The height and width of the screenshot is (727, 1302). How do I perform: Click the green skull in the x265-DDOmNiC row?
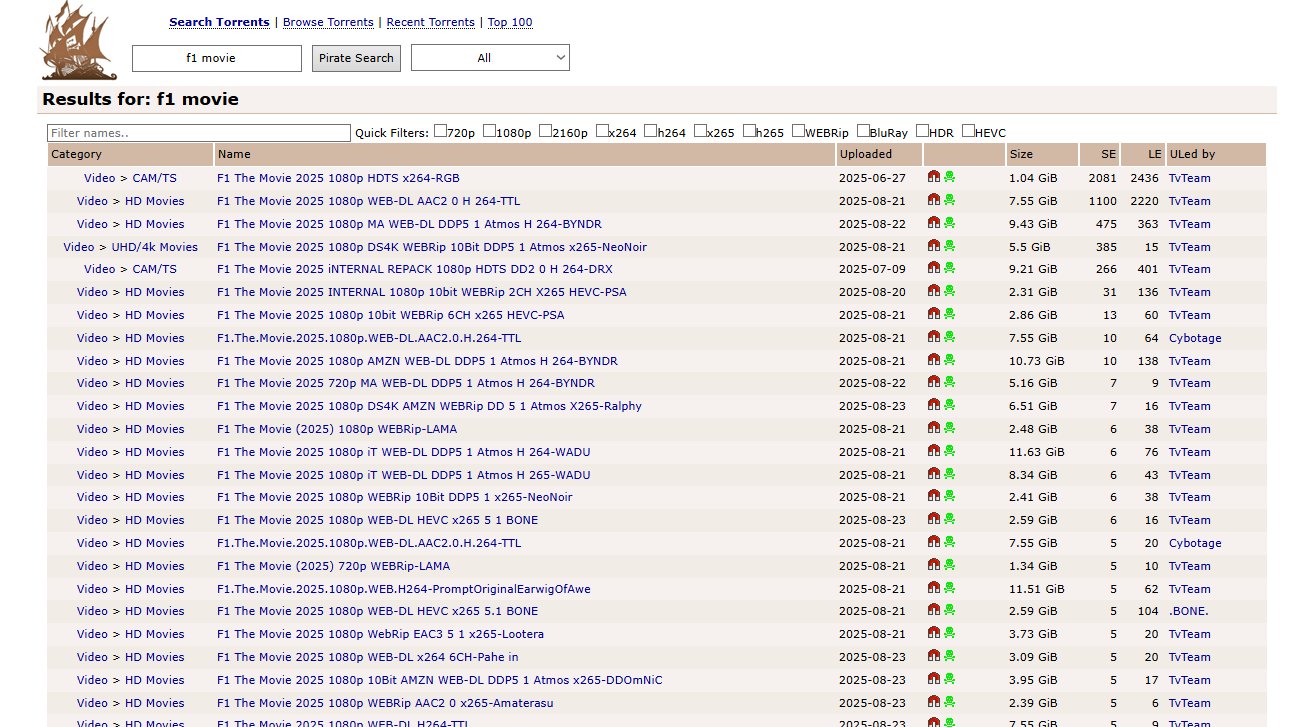(949, 679)
